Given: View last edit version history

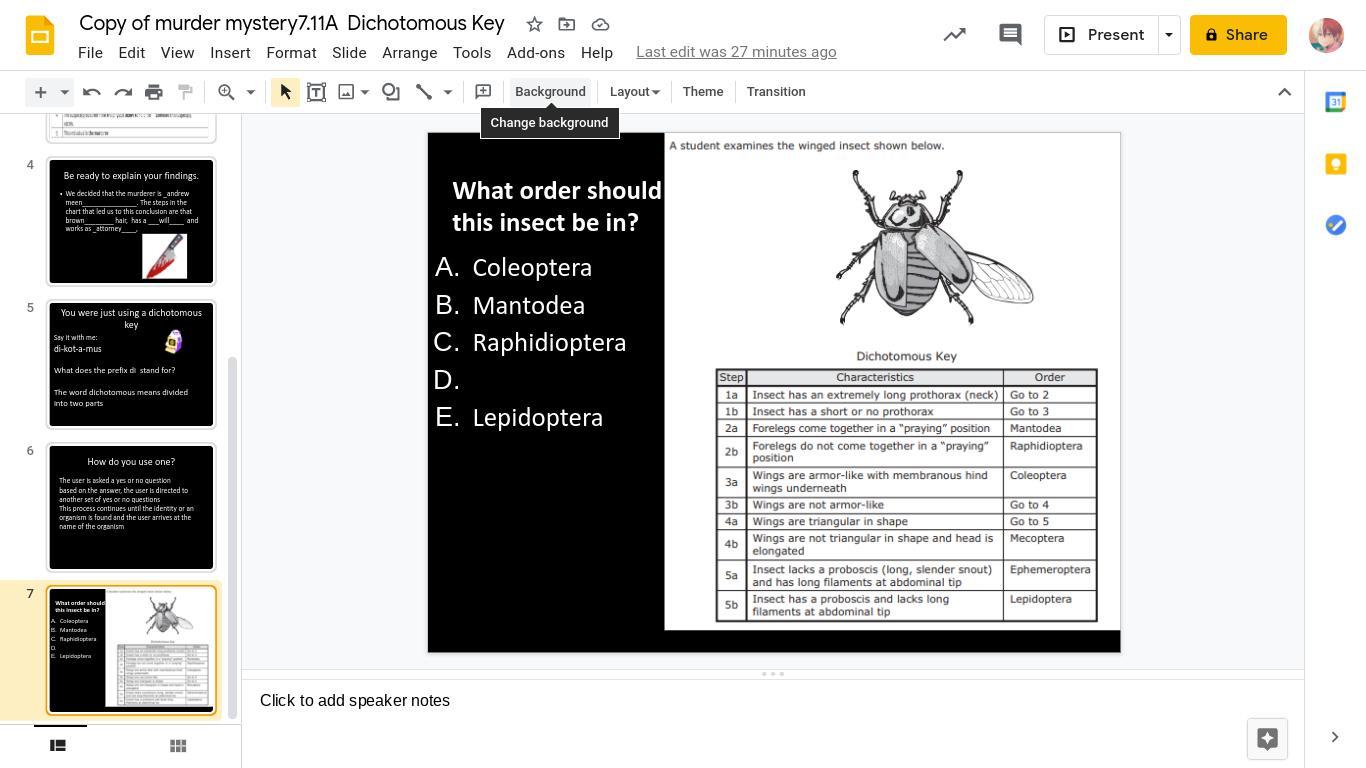Looking at the screenshot, I should [736, 52].
